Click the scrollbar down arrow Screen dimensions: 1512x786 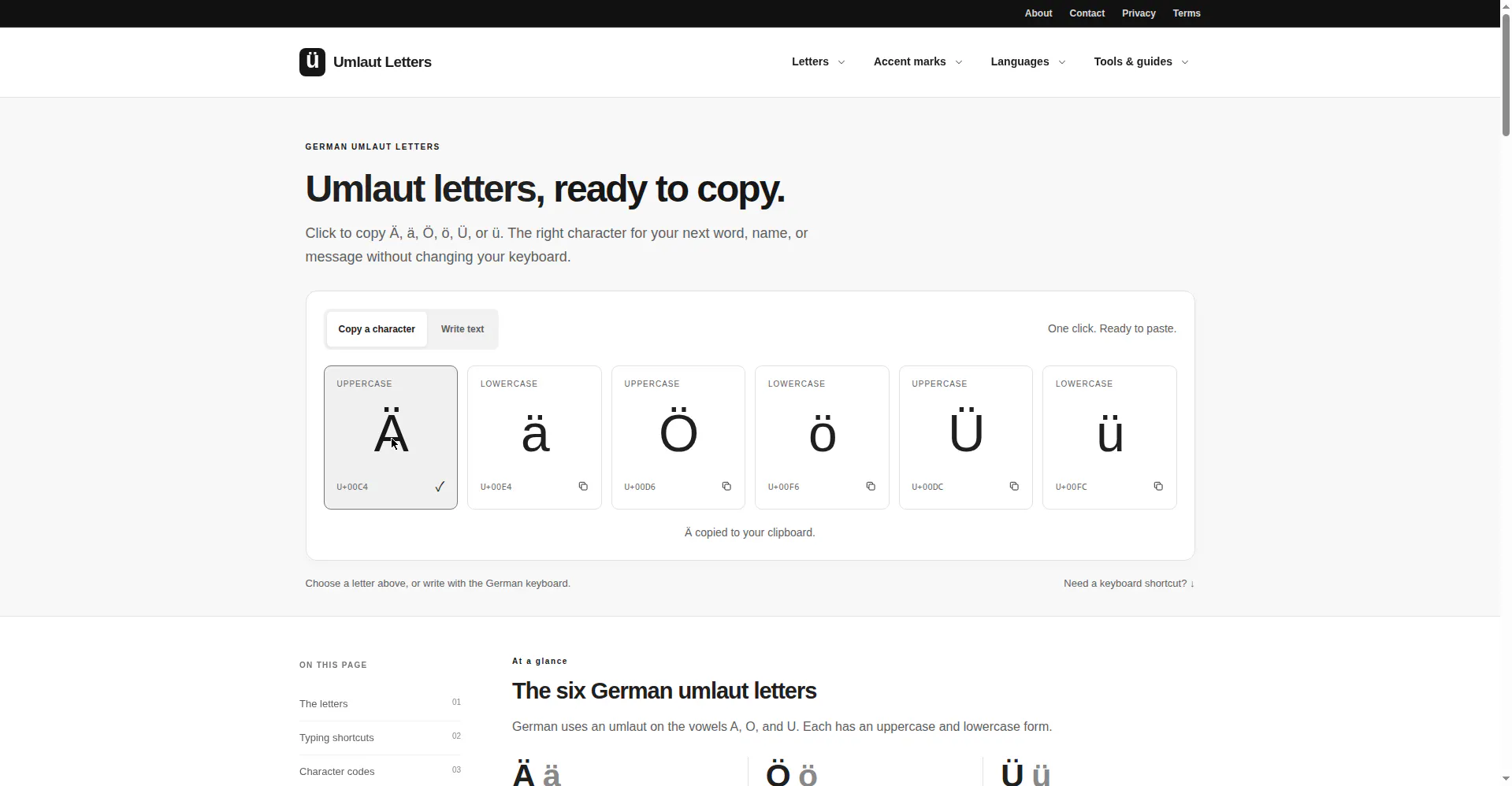(1506, 779)
